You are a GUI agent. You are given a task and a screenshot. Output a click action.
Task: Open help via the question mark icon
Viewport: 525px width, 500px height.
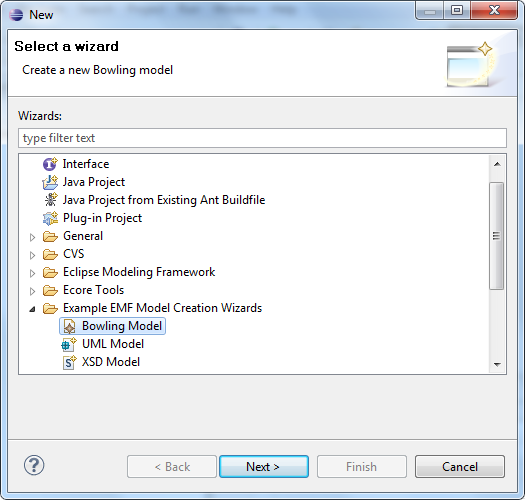(34, 465)
